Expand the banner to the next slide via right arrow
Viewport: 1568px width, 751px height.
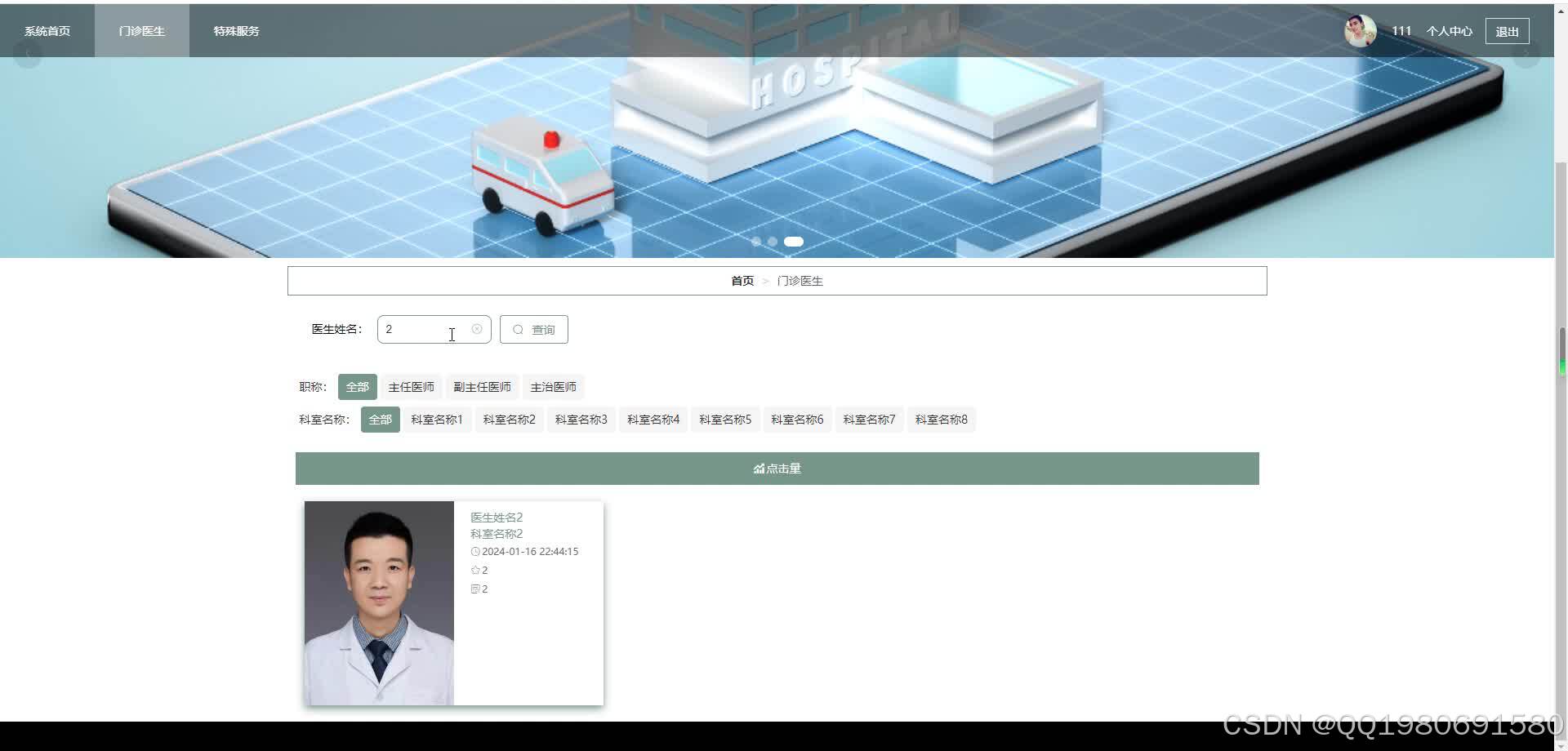pyautogui.click(x=1526, y=53)
